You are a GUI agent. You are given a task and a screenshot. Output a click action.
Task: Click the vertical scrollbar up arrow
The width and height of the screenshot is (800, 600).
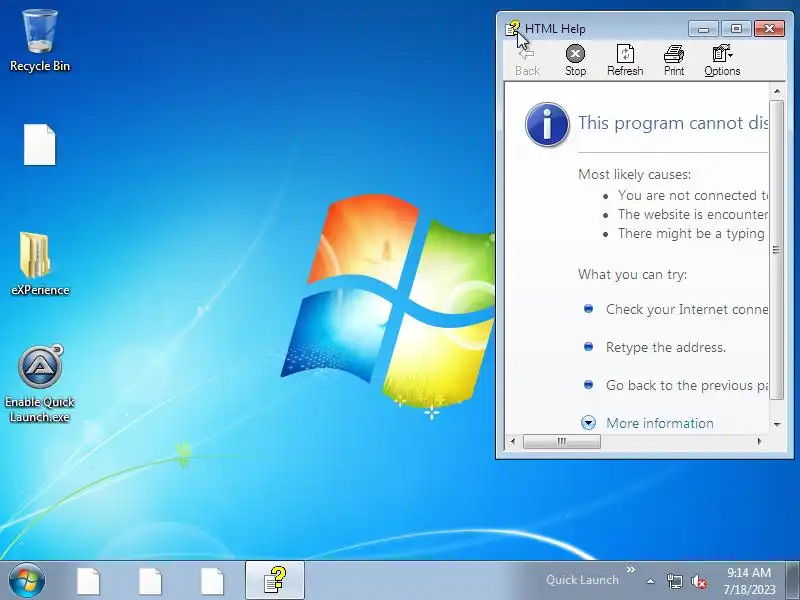[777, 91]
